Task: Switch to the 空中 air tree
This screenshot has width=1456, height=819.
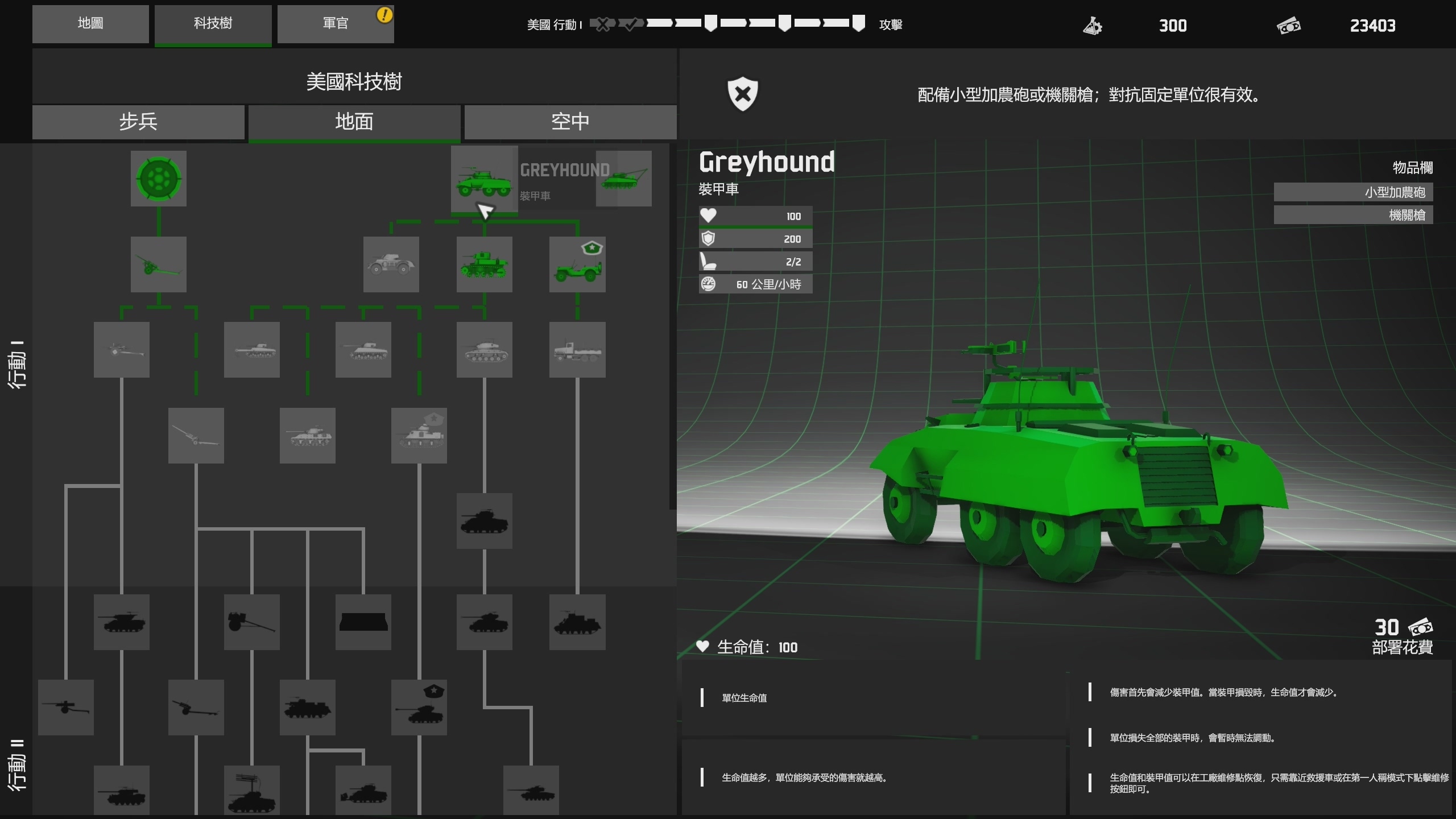Action: coord(570,122)
